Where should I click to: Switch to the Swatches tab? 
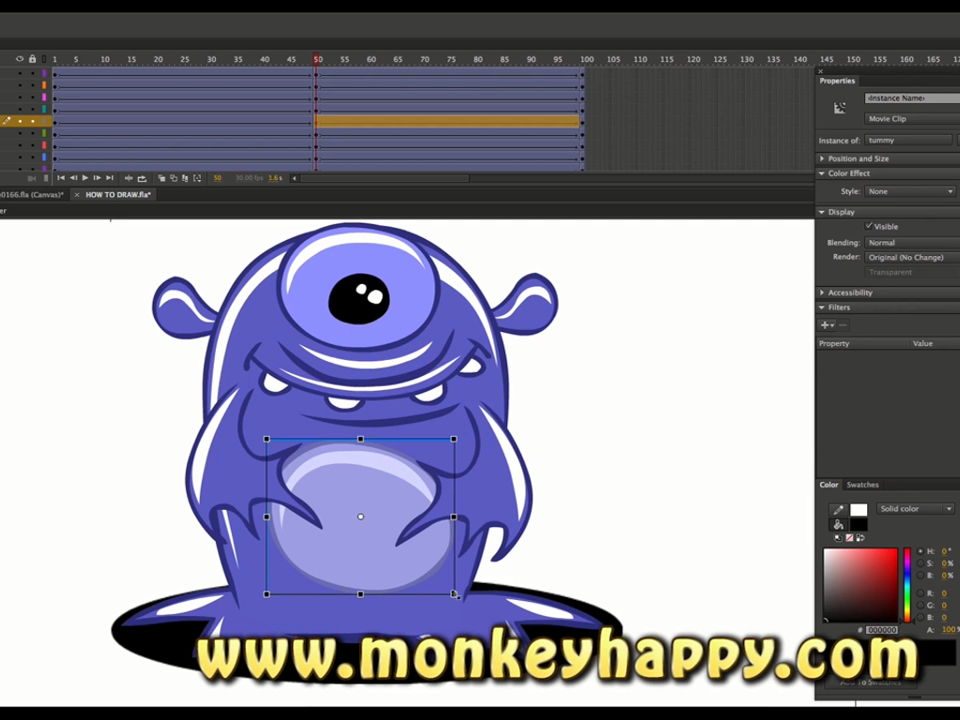(x=862, y=485)
